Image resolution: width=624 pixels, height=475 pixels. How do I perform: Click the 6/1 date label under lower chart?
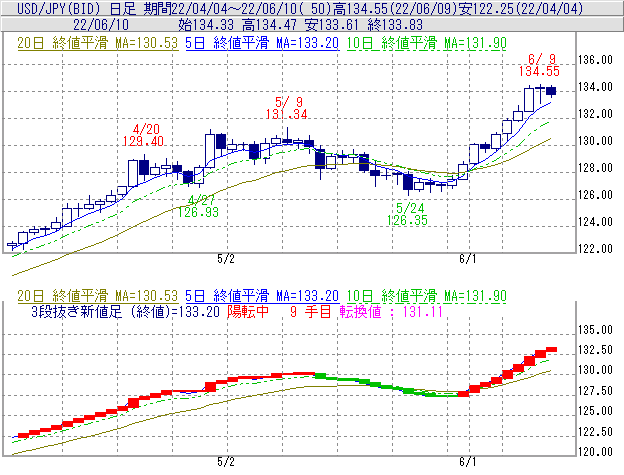(x=467, y=462)
